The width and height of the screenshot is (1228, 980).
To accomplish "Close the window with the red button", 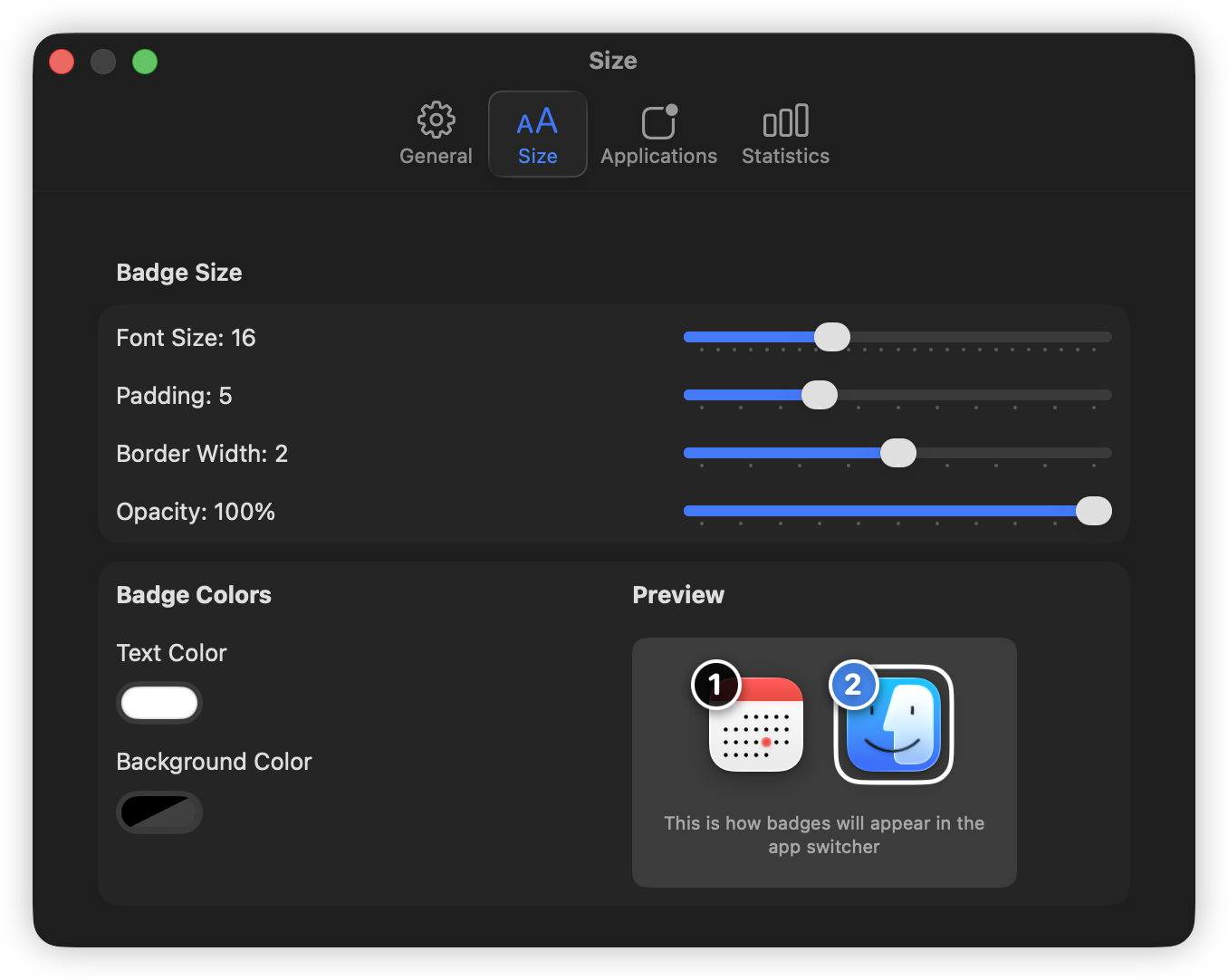I will 62,62.
